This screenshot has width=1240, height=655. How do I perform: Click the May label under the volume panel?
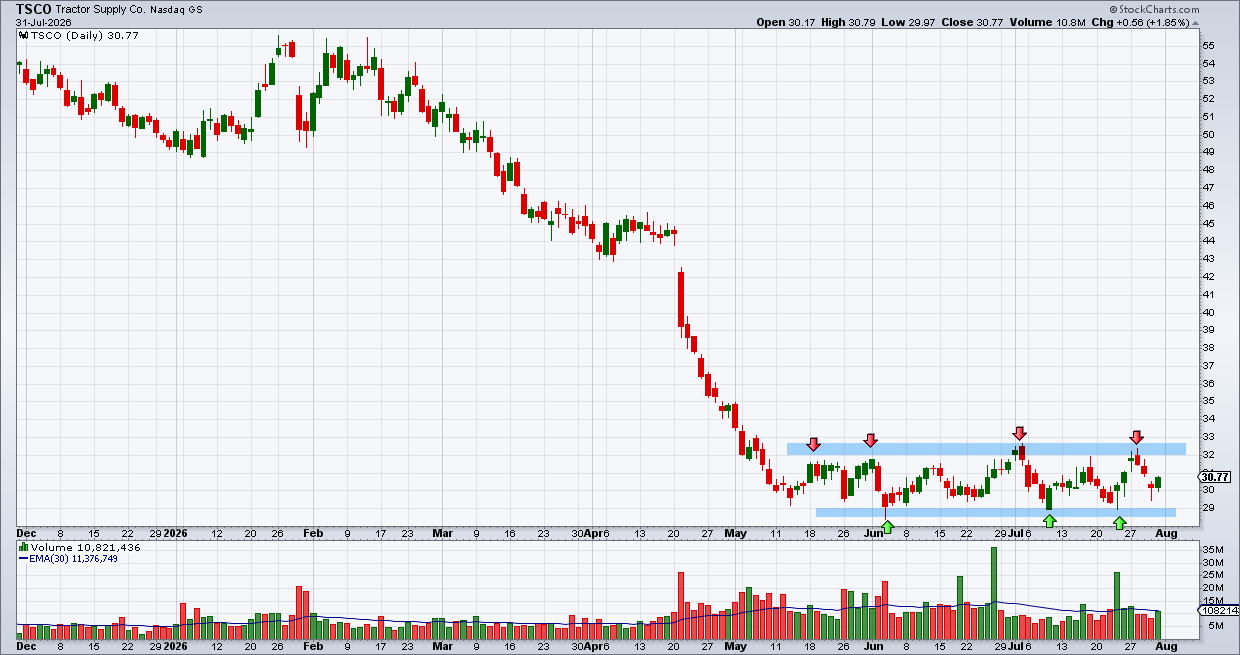[x=736, y=647]
